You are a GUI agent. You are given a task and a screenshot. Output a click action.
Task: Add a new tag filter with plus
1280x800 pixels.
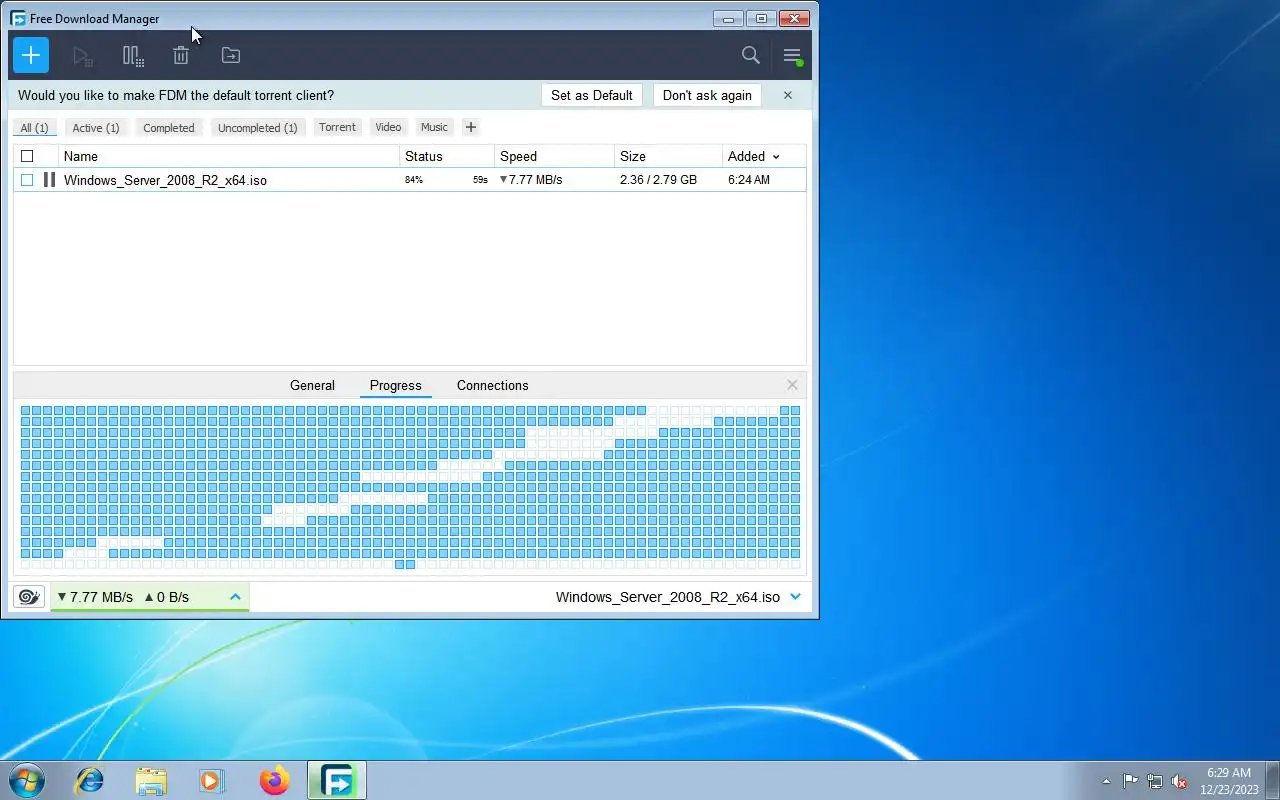click(x=471, y=127)
